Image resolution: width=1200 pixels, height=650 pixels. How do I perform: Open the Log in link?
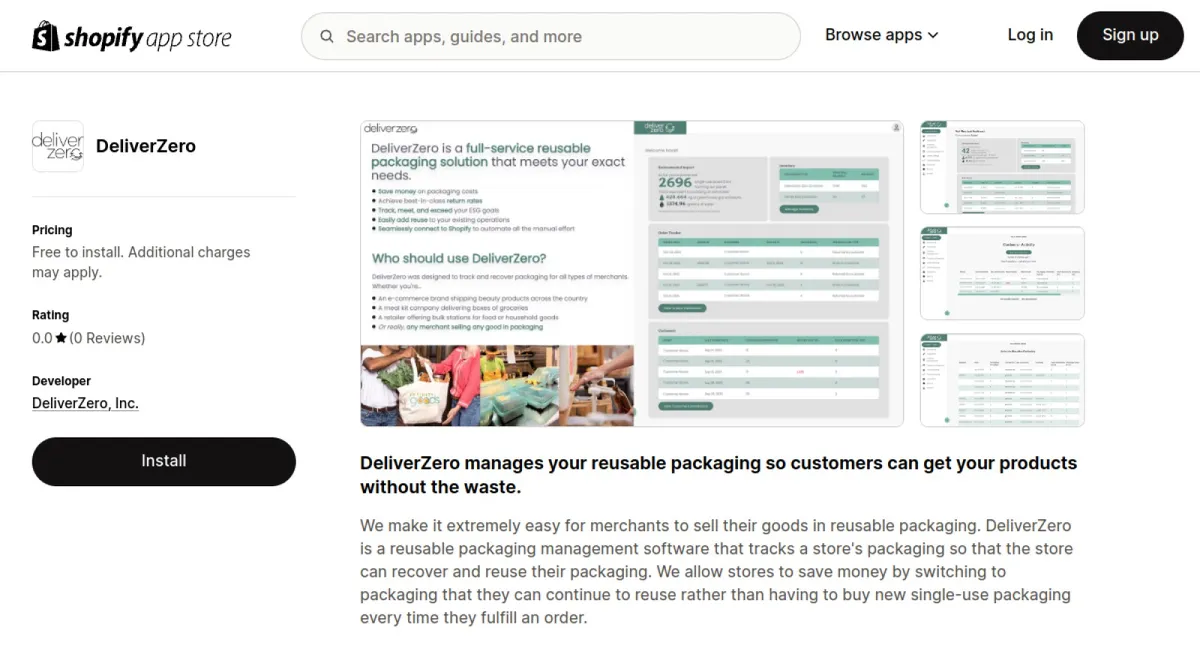click(1030, 35)
